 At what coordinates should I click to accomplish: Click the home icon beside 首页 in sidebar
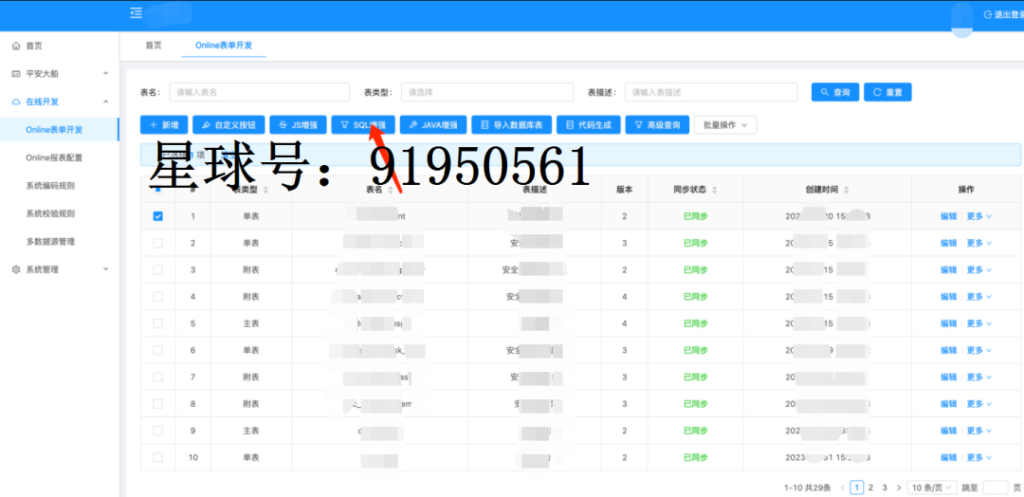(x=16, y=46)
